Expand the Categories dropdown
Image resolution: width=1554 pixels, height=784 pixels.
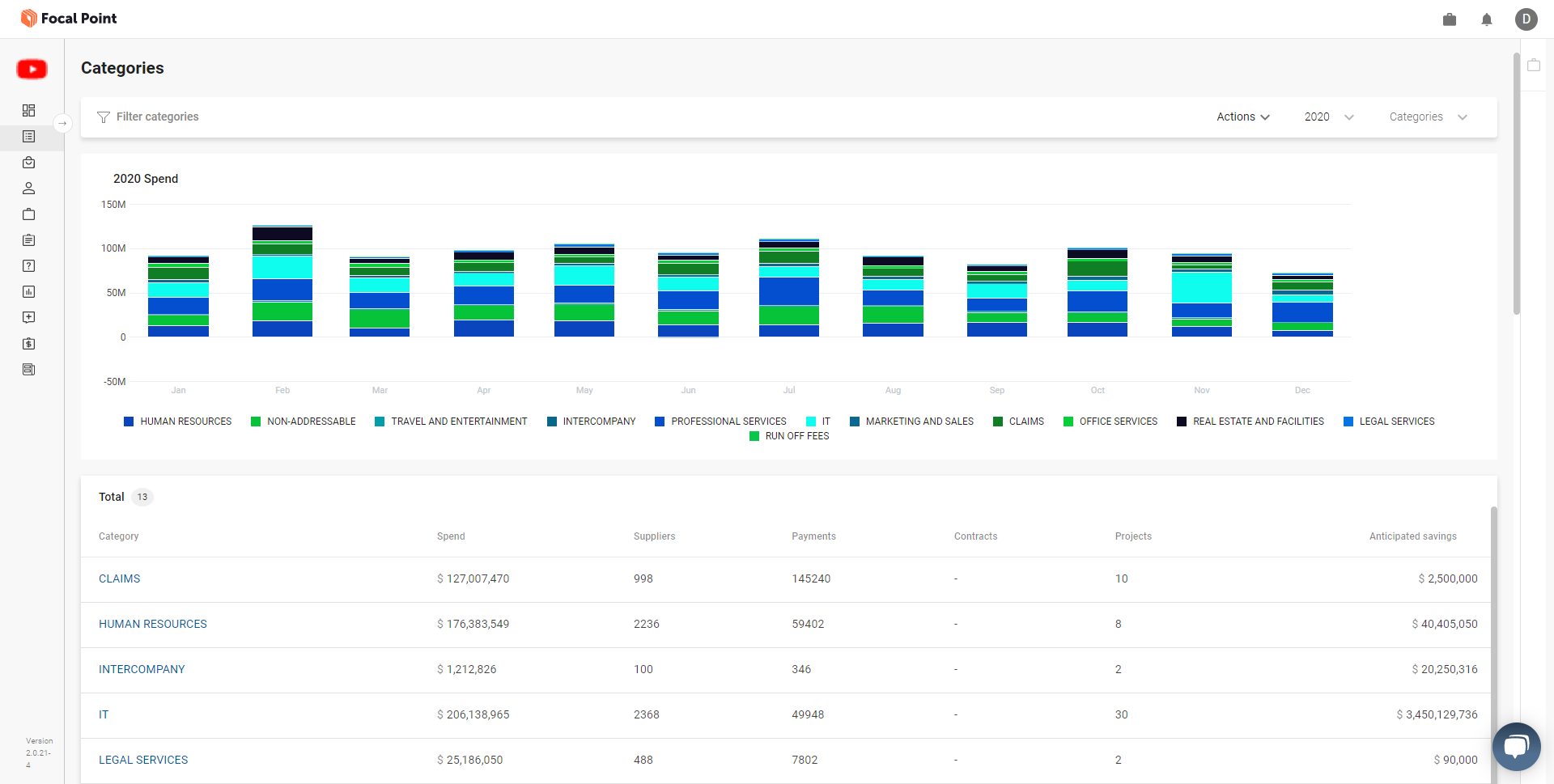point(1428,117)
